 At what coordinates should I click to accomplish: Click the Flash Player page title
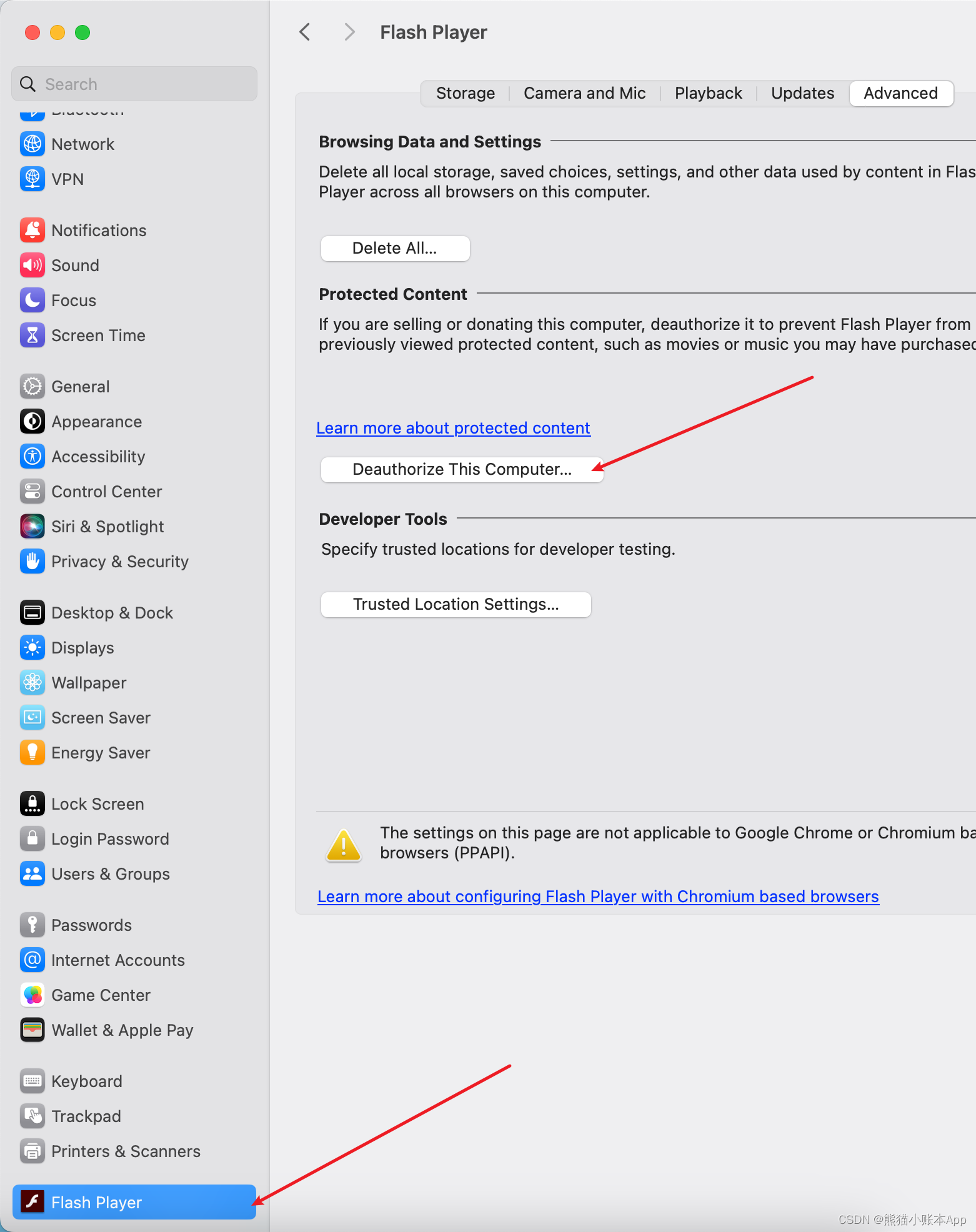(x=434, y=32)
